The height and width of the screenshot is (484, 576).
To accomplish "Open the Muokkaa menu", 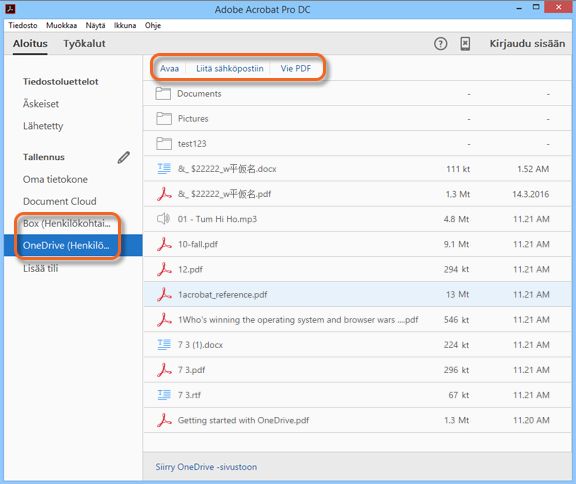I will tap(61, 25).
